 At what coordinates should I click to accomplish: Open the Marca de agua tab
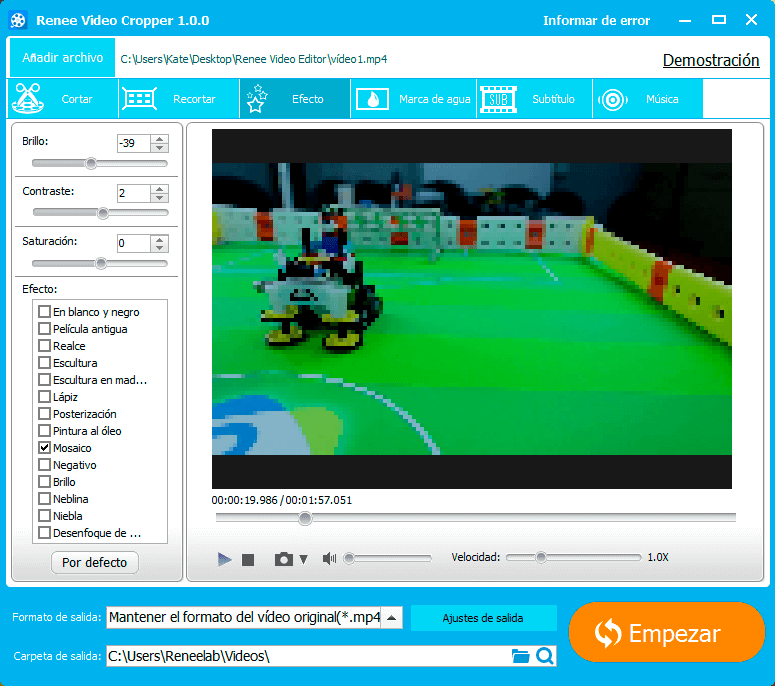(x=413, y=98)
